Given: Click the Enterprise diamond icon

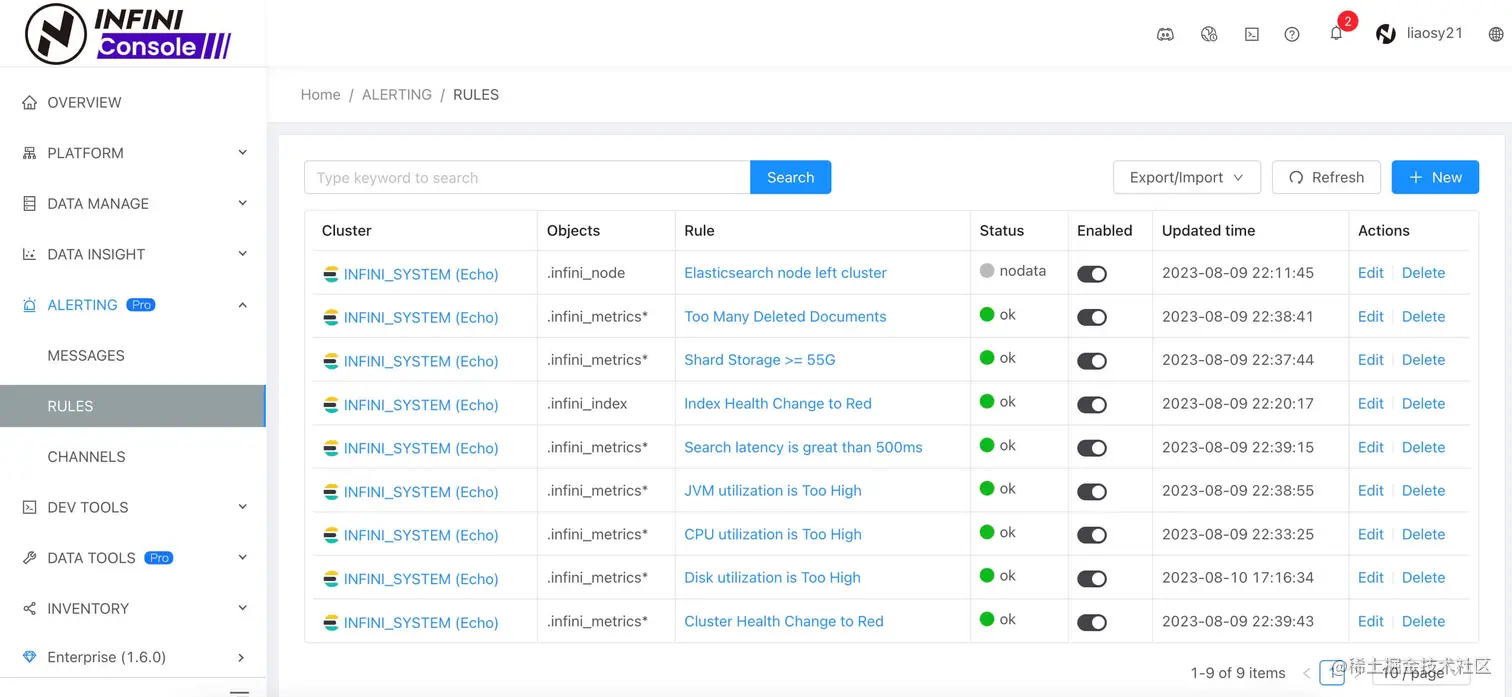Looking at the screenshot, I should pyautogui.click(x=29, y=657).
